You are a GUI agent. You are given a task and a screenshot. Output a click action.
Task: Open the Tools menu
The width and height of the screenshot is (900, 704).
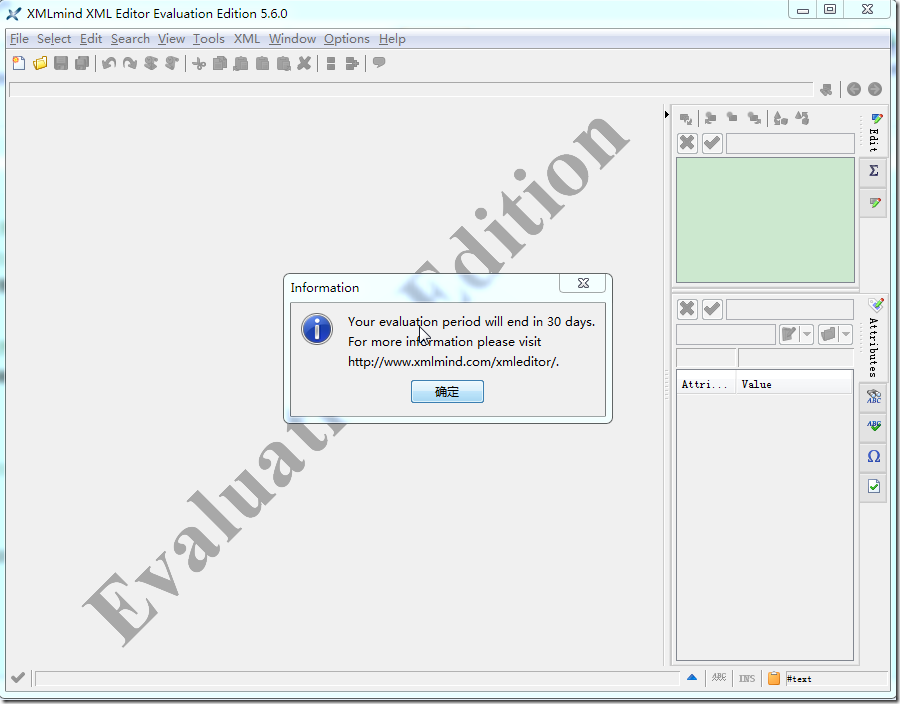click(208, 39)
